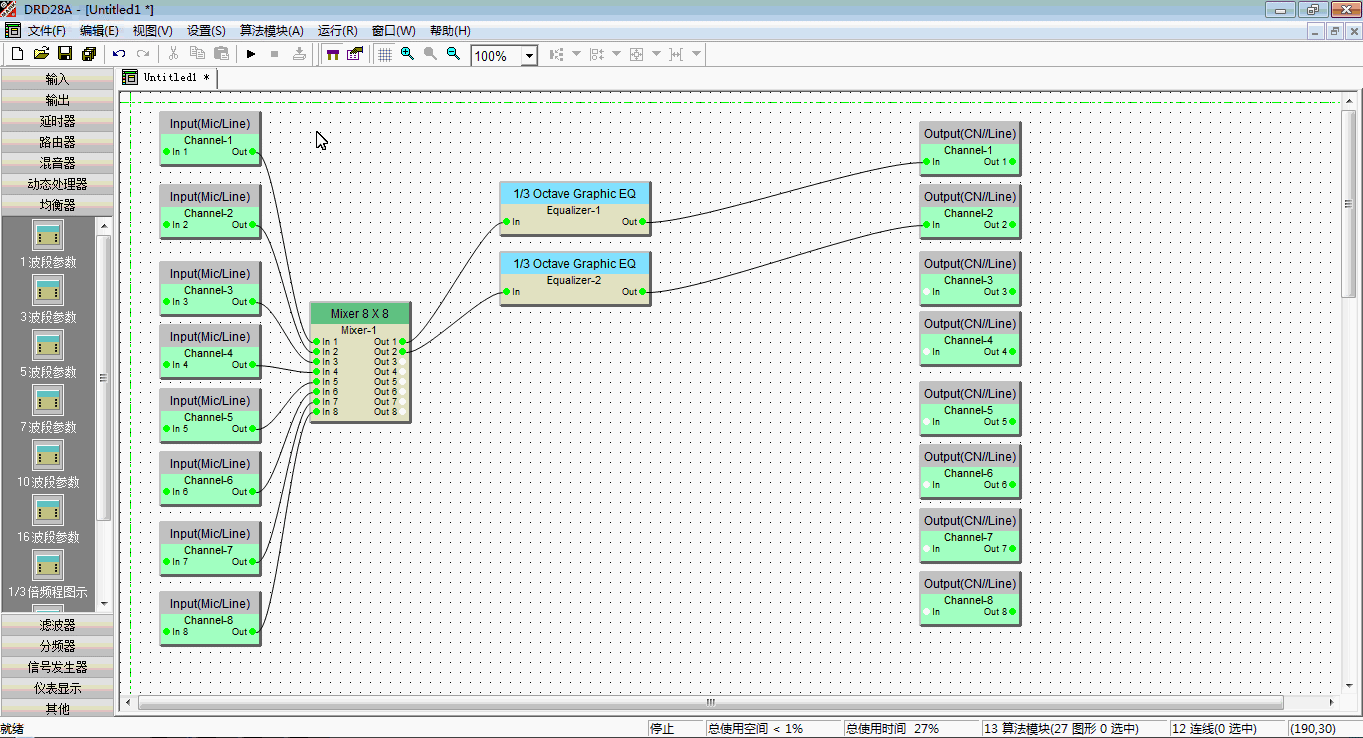Click the zoom out magnifier icon
The image size is (1363, 738).
tap(453, 54)
